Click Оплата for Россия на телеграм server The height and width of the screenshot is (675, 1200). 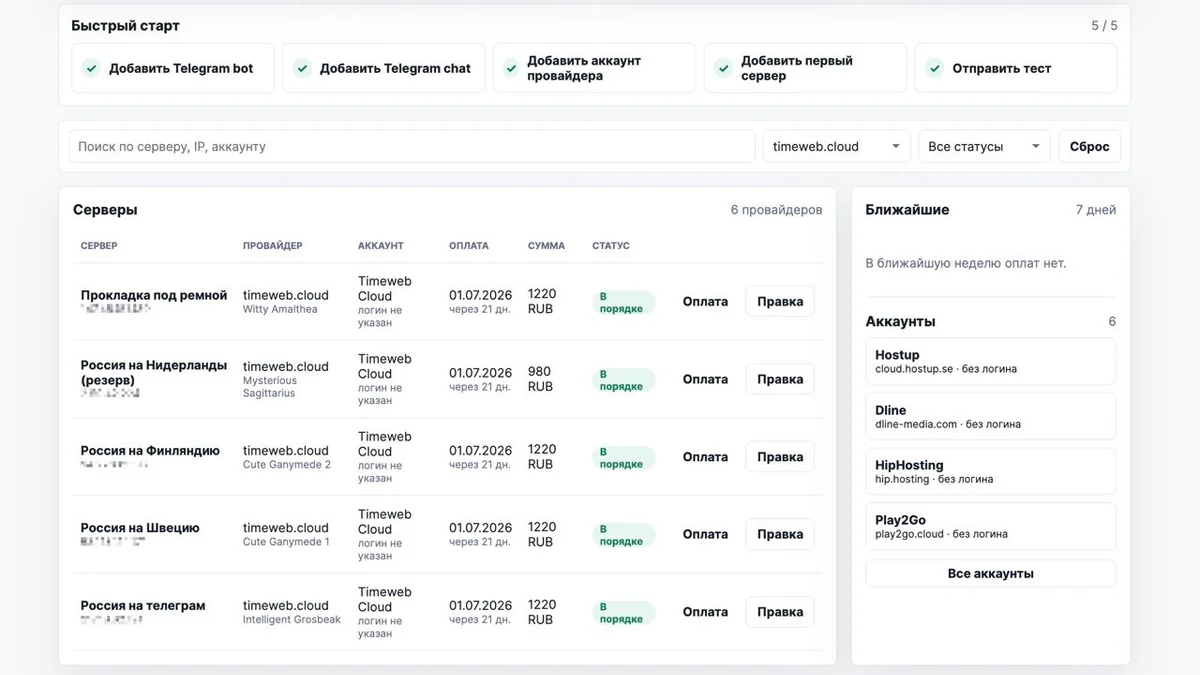pos(705,612)
